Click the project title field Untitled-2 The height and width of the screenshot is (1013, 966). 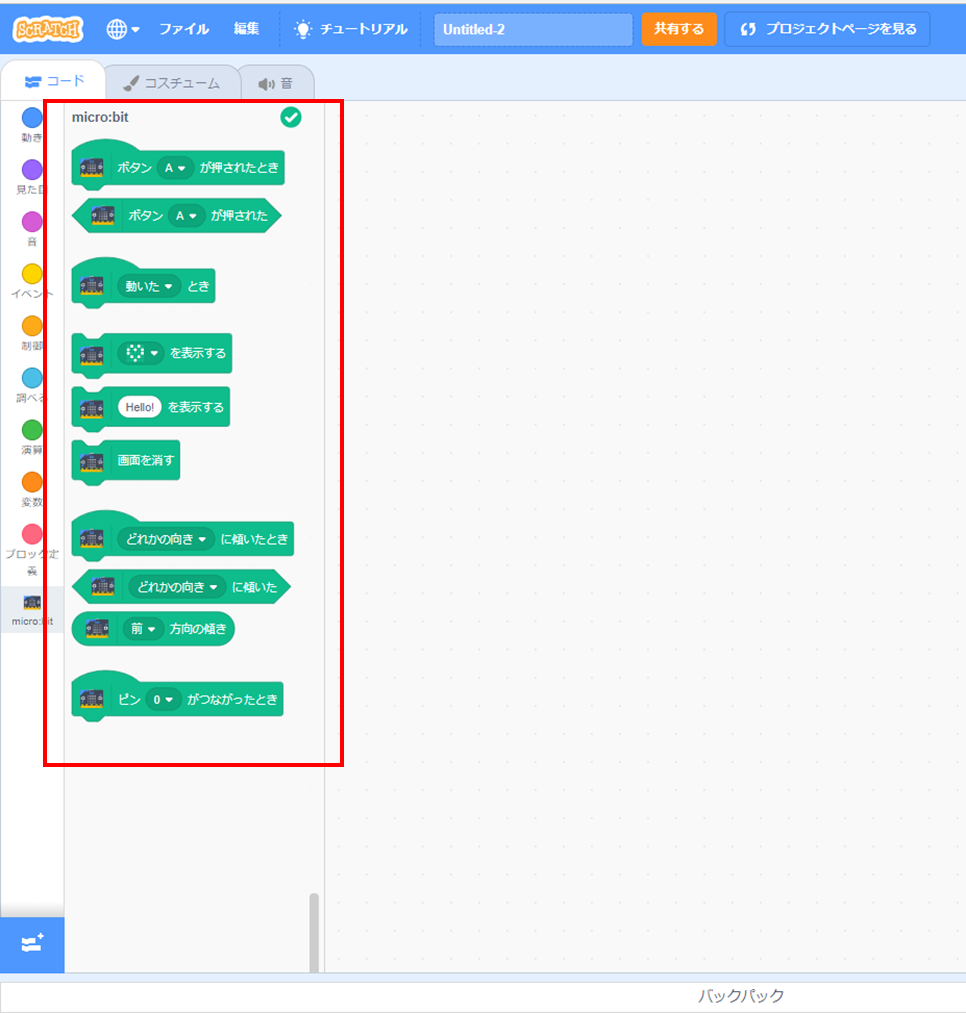533,29
